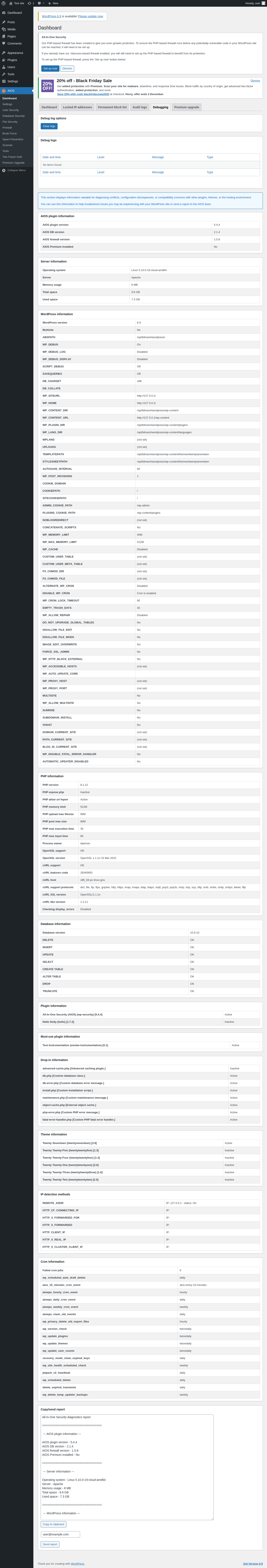Switch to the Audit logs tab
The width and height of the screenshot is (267, 1568).
140,107
